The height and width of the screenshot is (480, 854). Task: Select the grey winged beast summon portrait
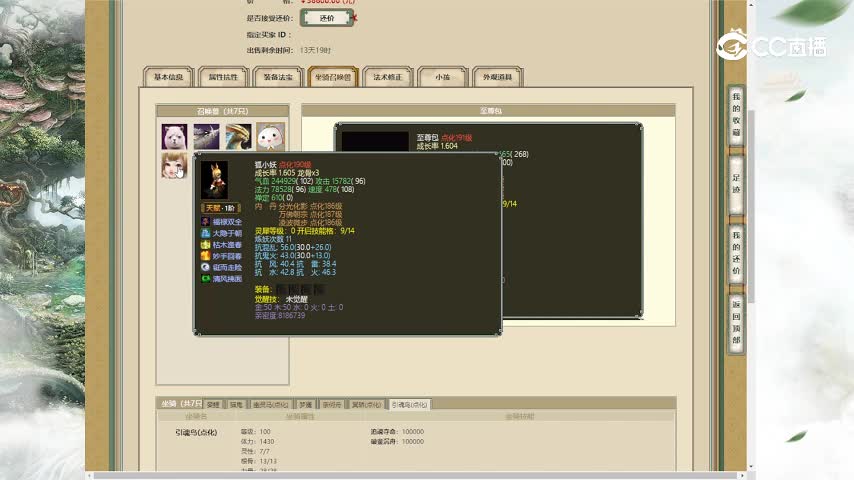coord(206,136)
